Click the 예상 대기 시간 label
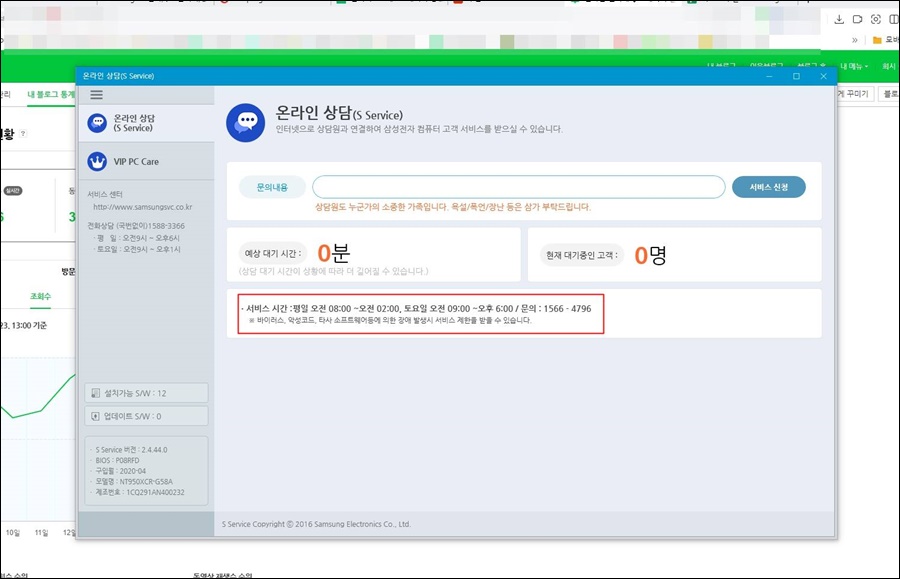This screenshot has width=900, height=579. coord(273,253)
